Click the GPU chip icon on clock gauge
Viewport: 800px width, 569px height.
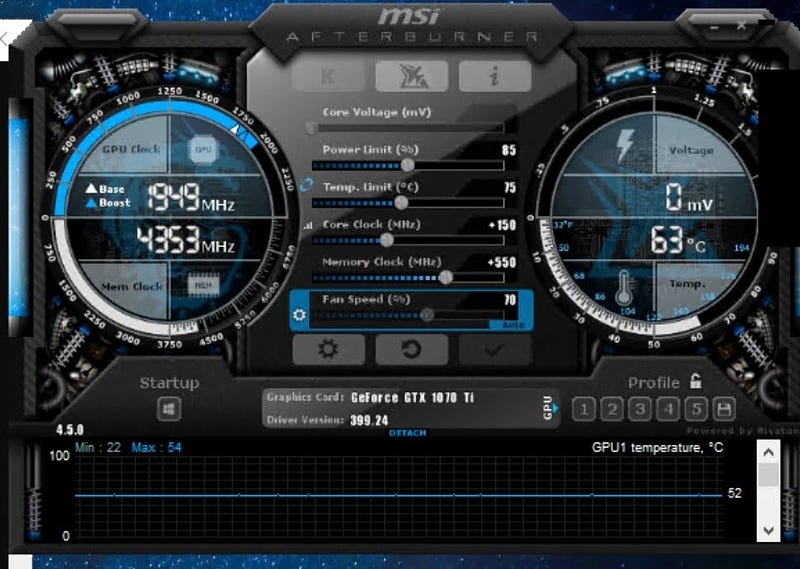[203, 150]
